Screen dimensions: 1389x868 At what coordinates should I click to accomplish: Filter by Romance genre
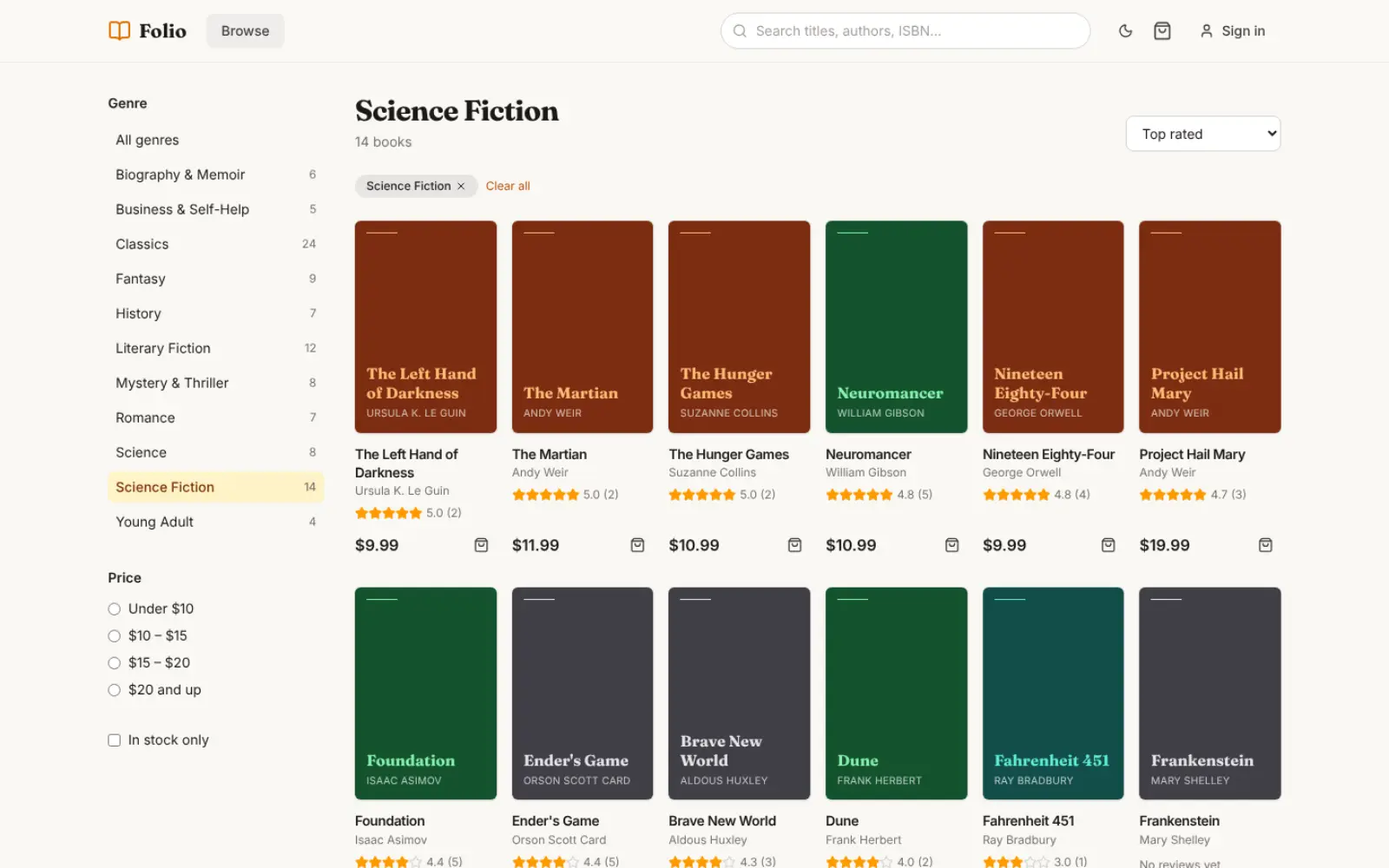215,418
